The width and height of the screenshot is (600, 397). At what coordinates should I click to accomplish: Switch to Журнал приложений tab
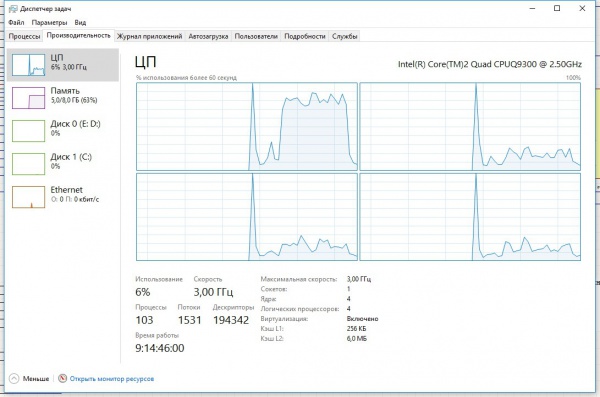click(x=150, y=36)
